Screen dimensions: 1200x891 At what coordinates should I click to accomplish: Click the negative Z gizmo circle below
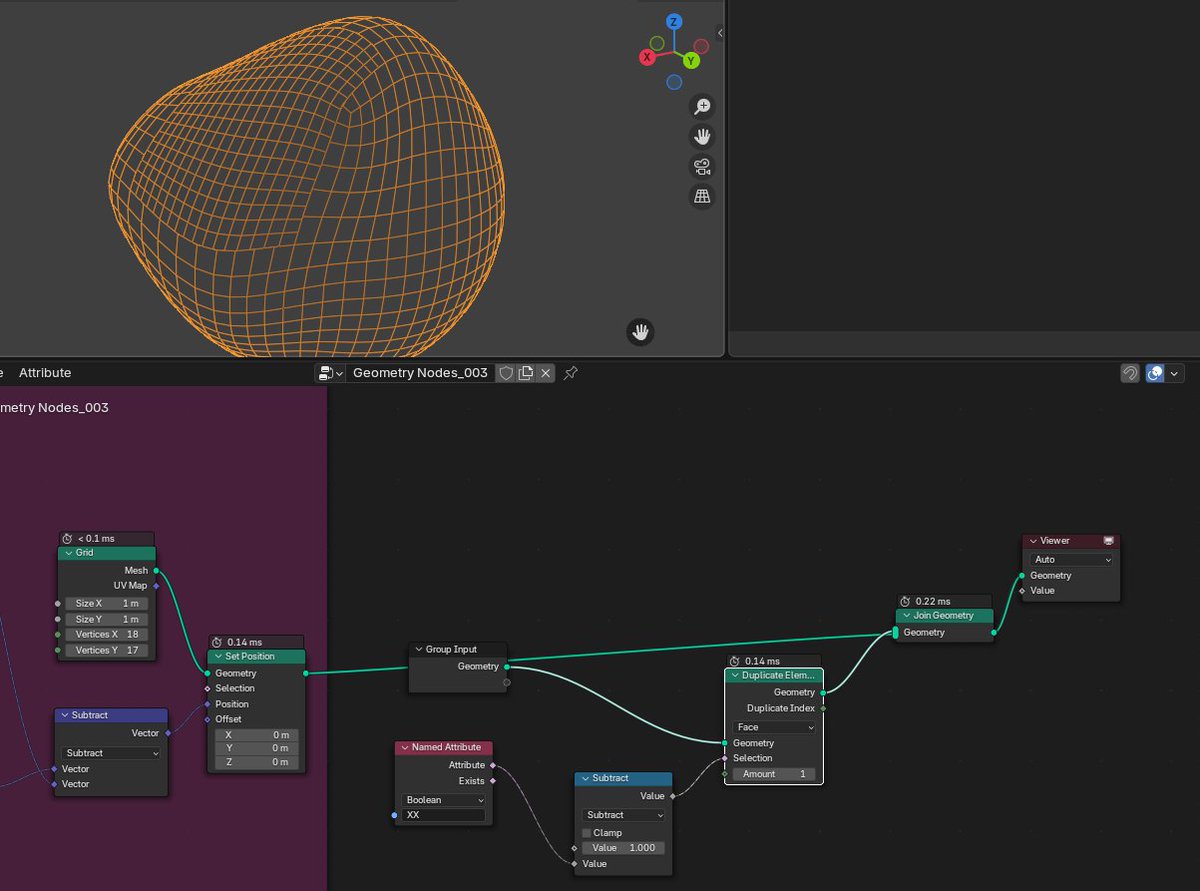674,82
